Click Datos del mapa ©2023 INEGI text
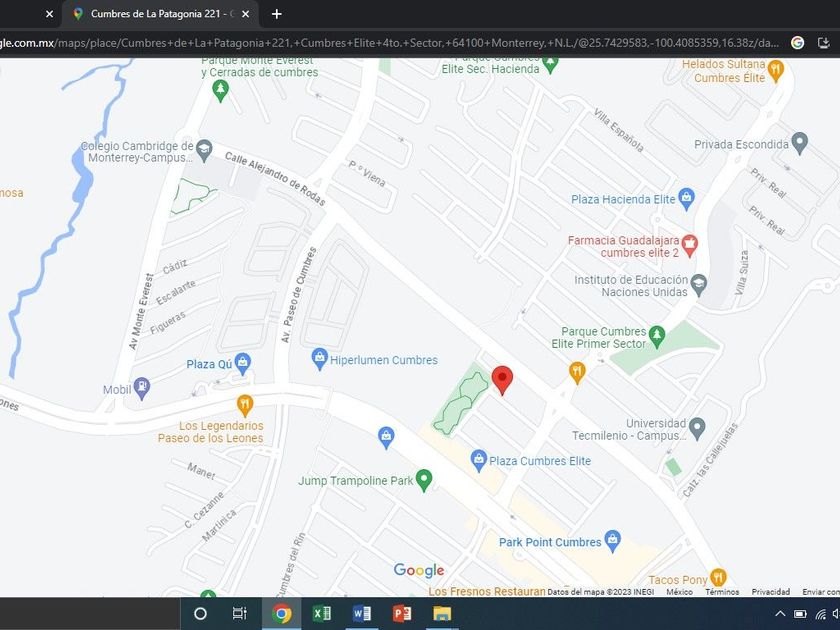840x630 pixels. (601, 592)
